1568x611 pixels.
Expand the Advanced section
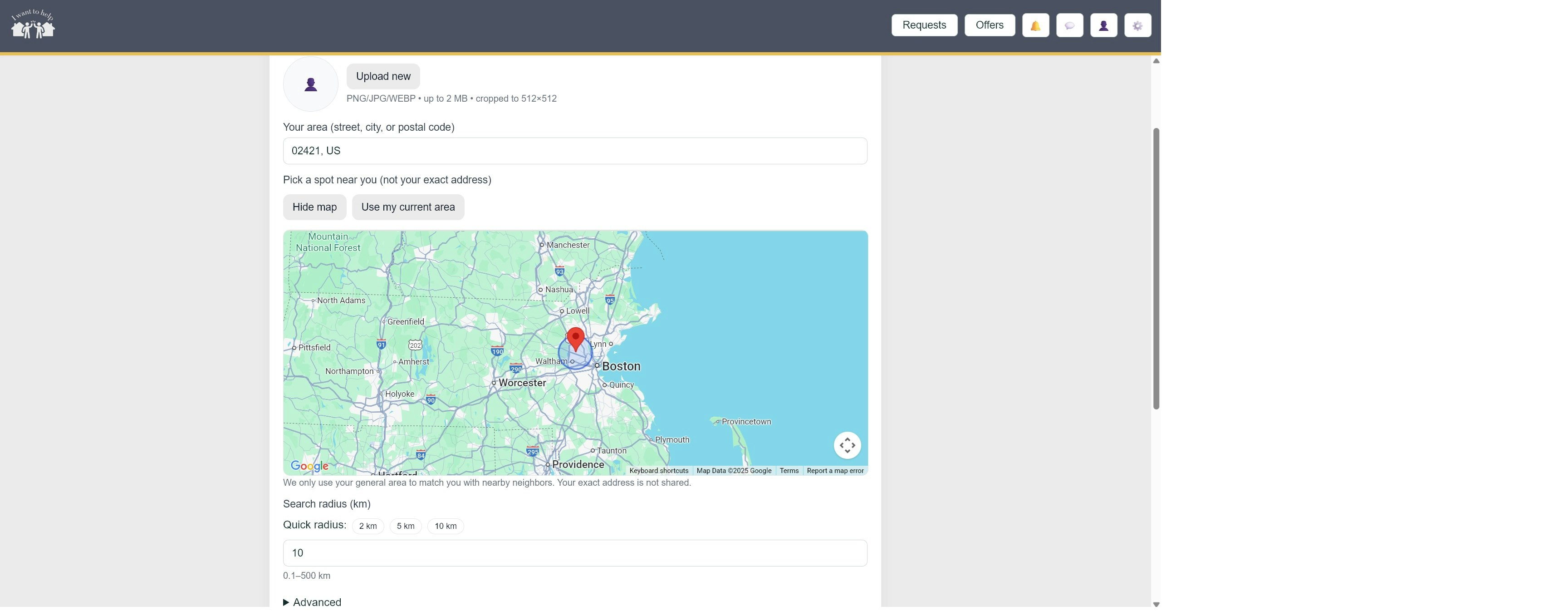pos(312,602)
